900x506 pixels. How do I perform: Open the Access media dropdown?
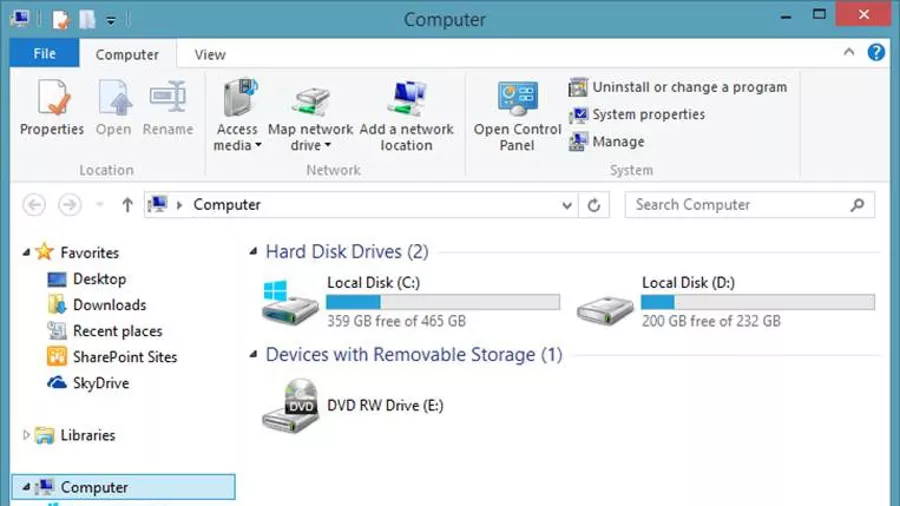[238, 115]
